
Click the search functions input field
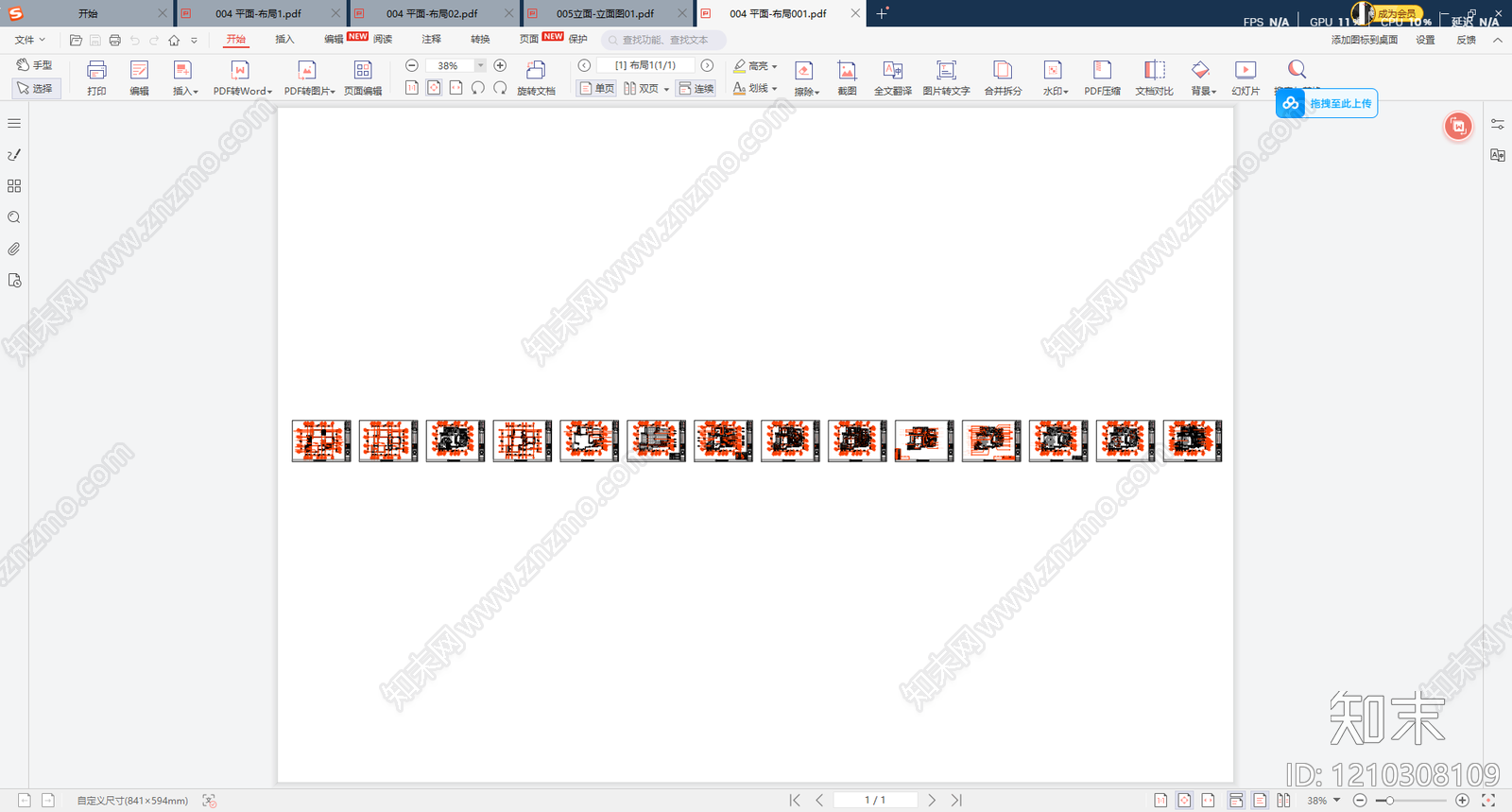point(663,40)
